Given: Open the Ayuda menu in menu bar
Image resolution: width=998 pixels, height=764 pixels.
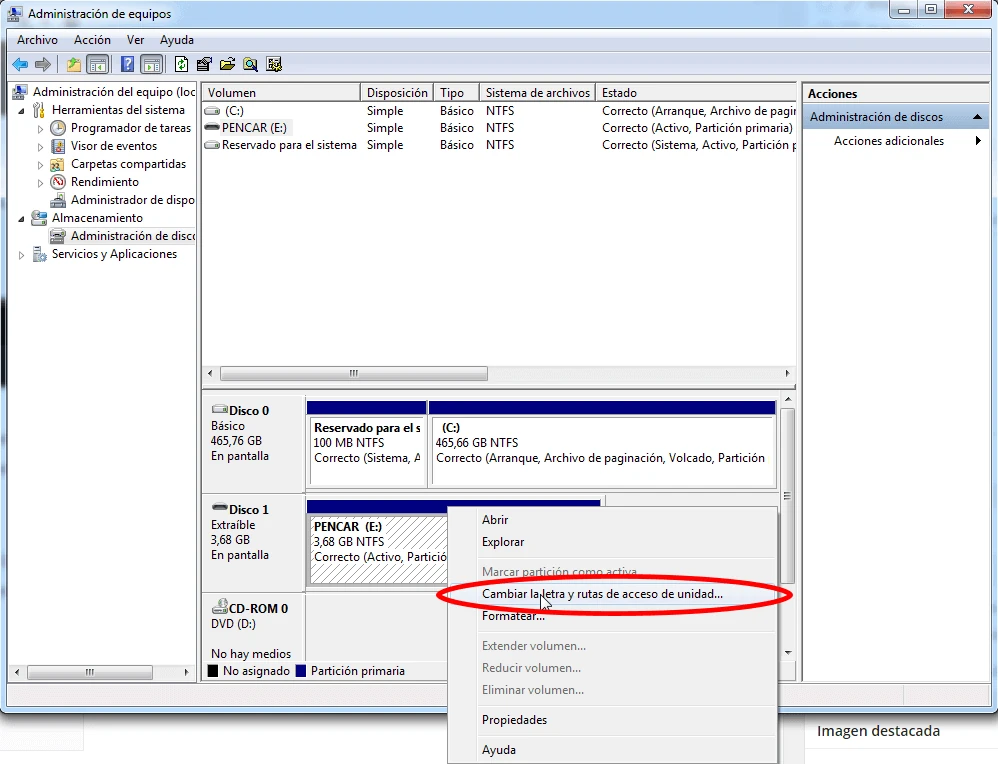Looking at the screenshot, I should 177,40.
